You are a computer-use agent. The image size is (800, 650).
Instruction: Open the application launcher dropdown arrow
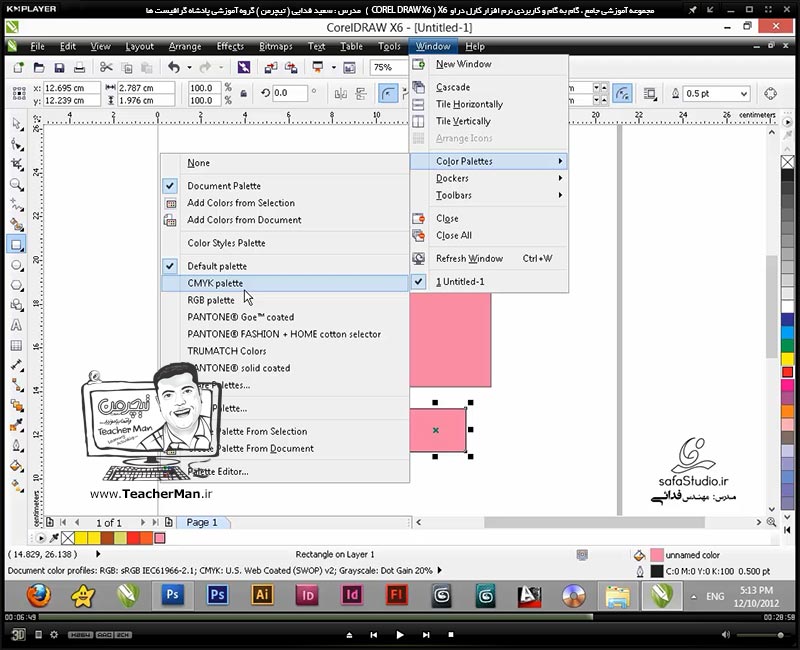click(x=334, y=67)
